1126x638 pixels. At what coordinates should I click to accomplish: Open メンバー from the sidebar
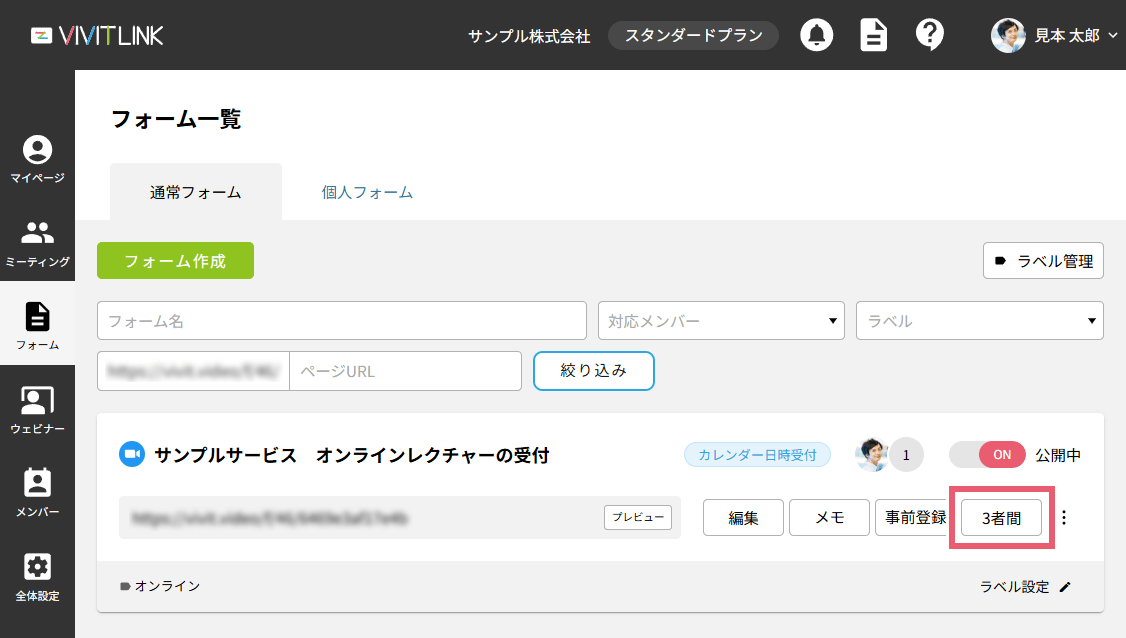[37, 493]
